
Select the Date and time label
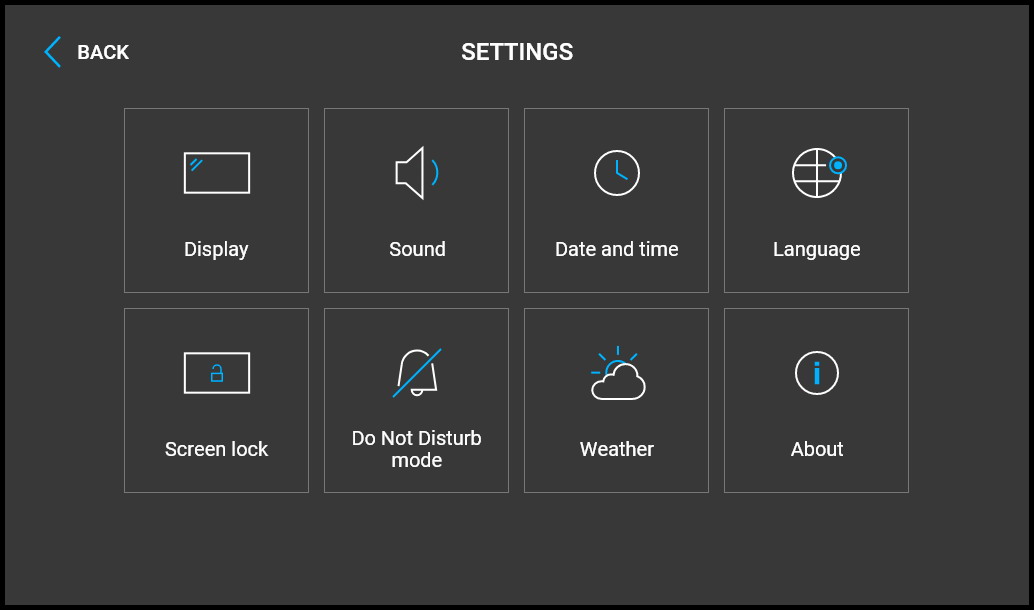(617, 249)
